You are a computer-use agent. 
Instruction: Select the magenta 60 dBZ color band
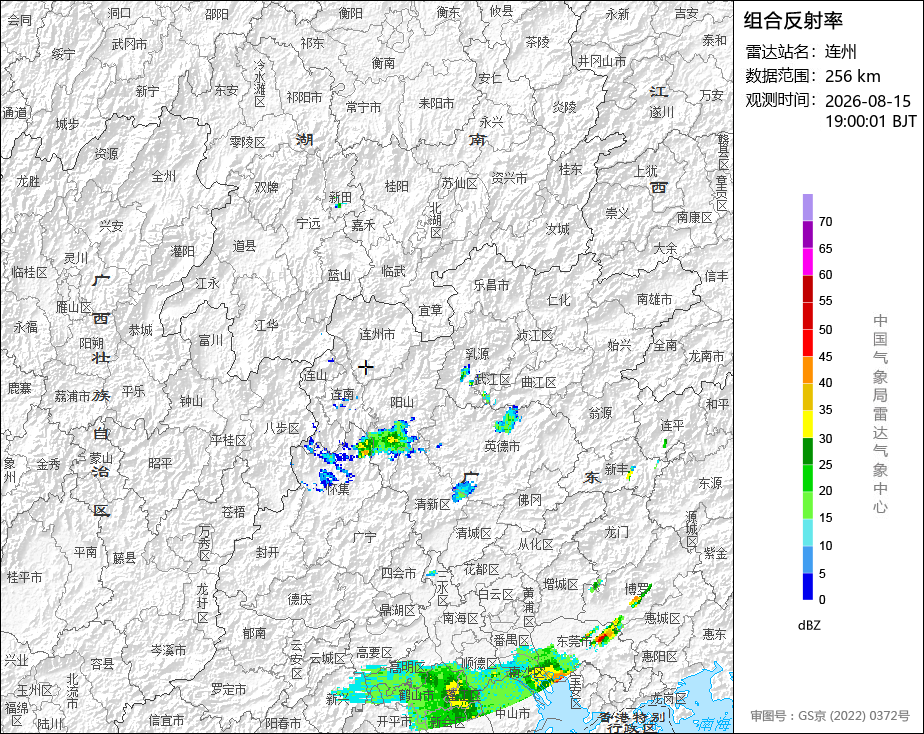pos(807,261)
